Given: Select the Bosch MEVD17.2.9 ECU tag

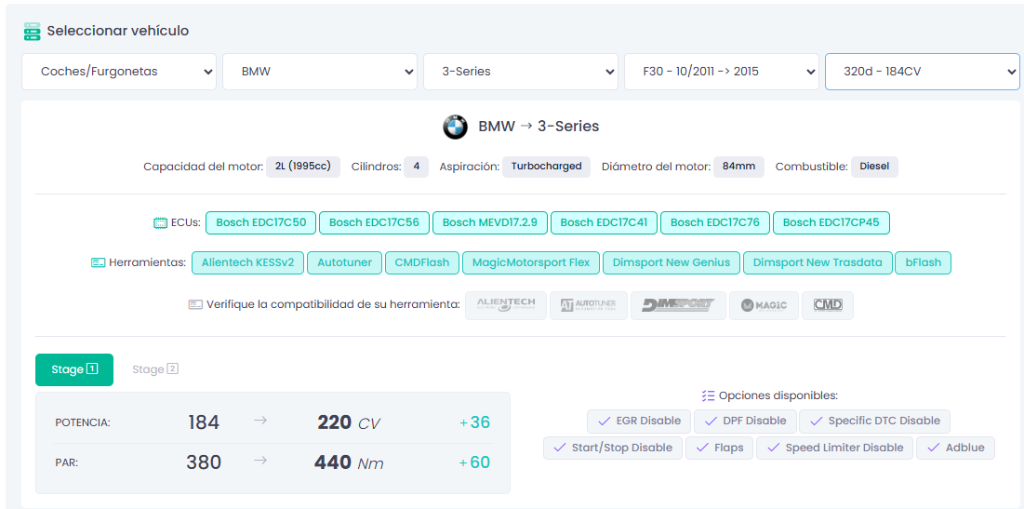Looking at the screenshot, I should tap(490, 223).
